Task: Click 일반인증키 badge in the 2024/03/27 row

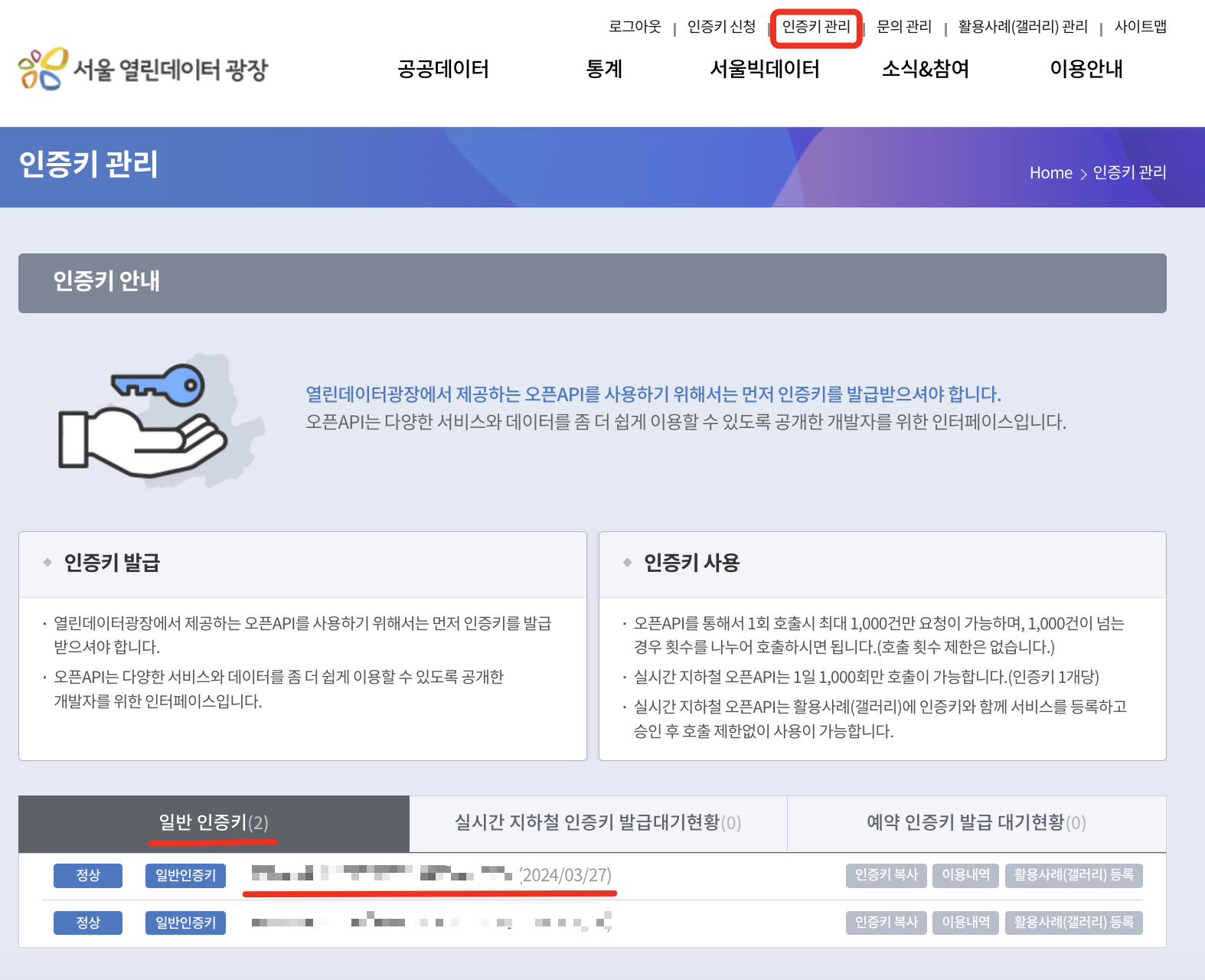Action: coord(185,875)
